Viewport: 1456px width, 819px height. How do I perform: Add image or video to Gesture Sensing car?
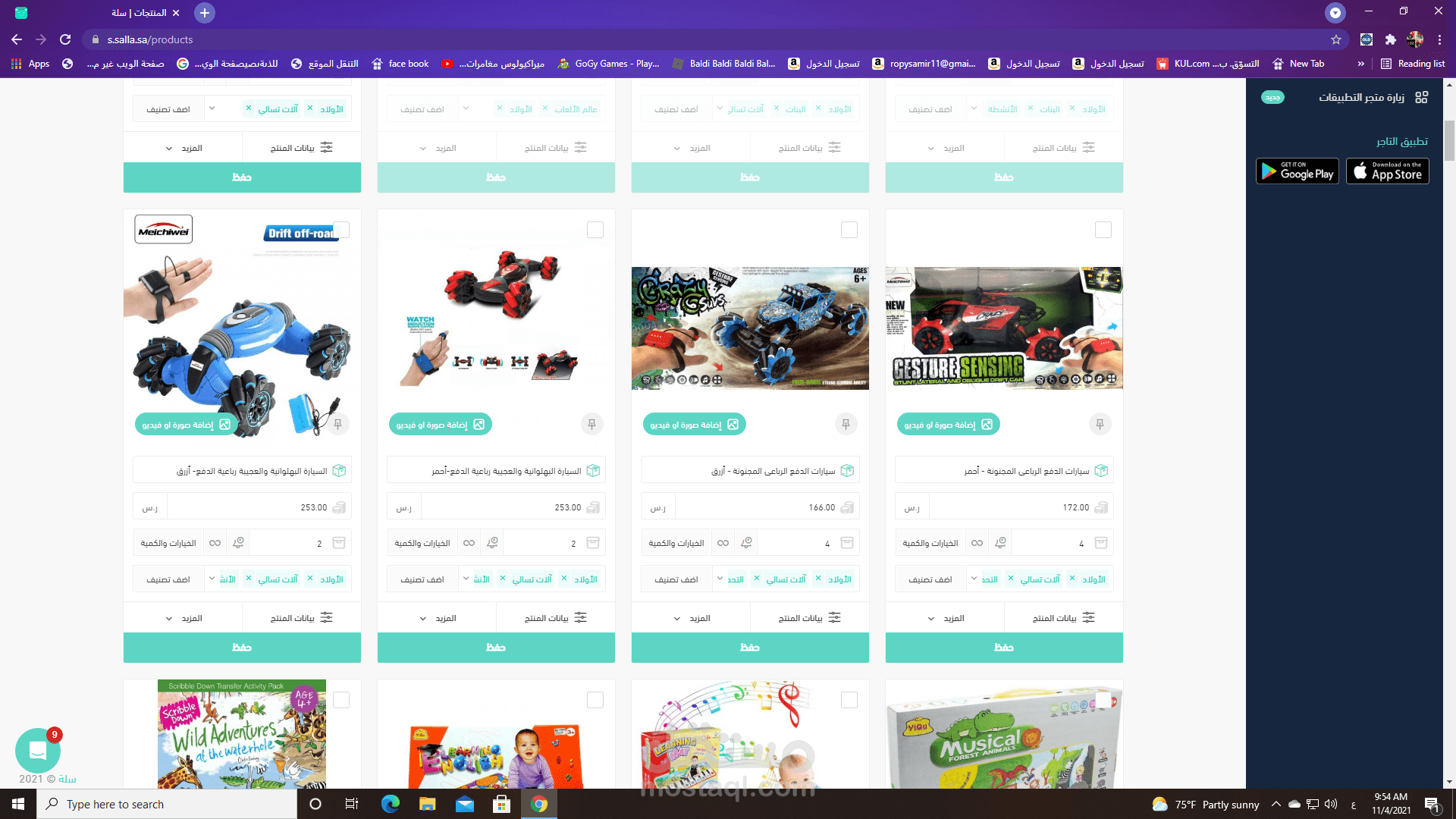[948, 425]
